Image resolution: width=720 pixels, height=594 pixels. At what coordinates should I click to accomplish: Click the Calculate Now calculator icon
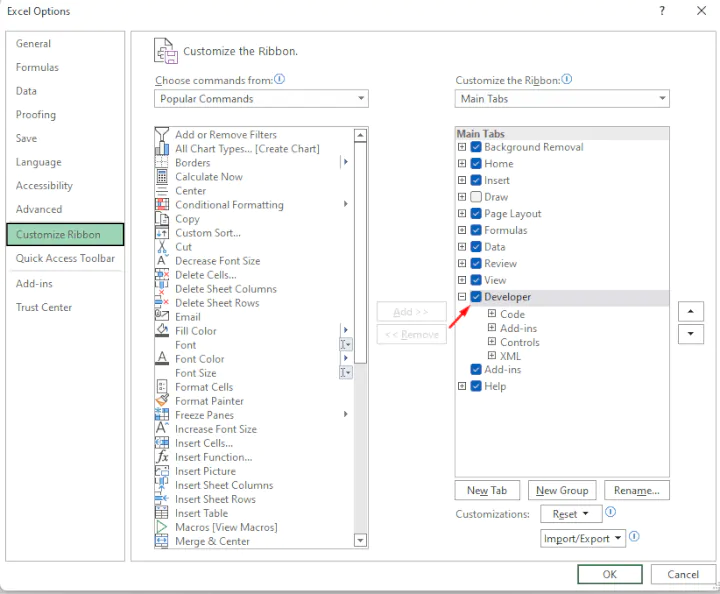pyautogui.click(x=162, y=177)
